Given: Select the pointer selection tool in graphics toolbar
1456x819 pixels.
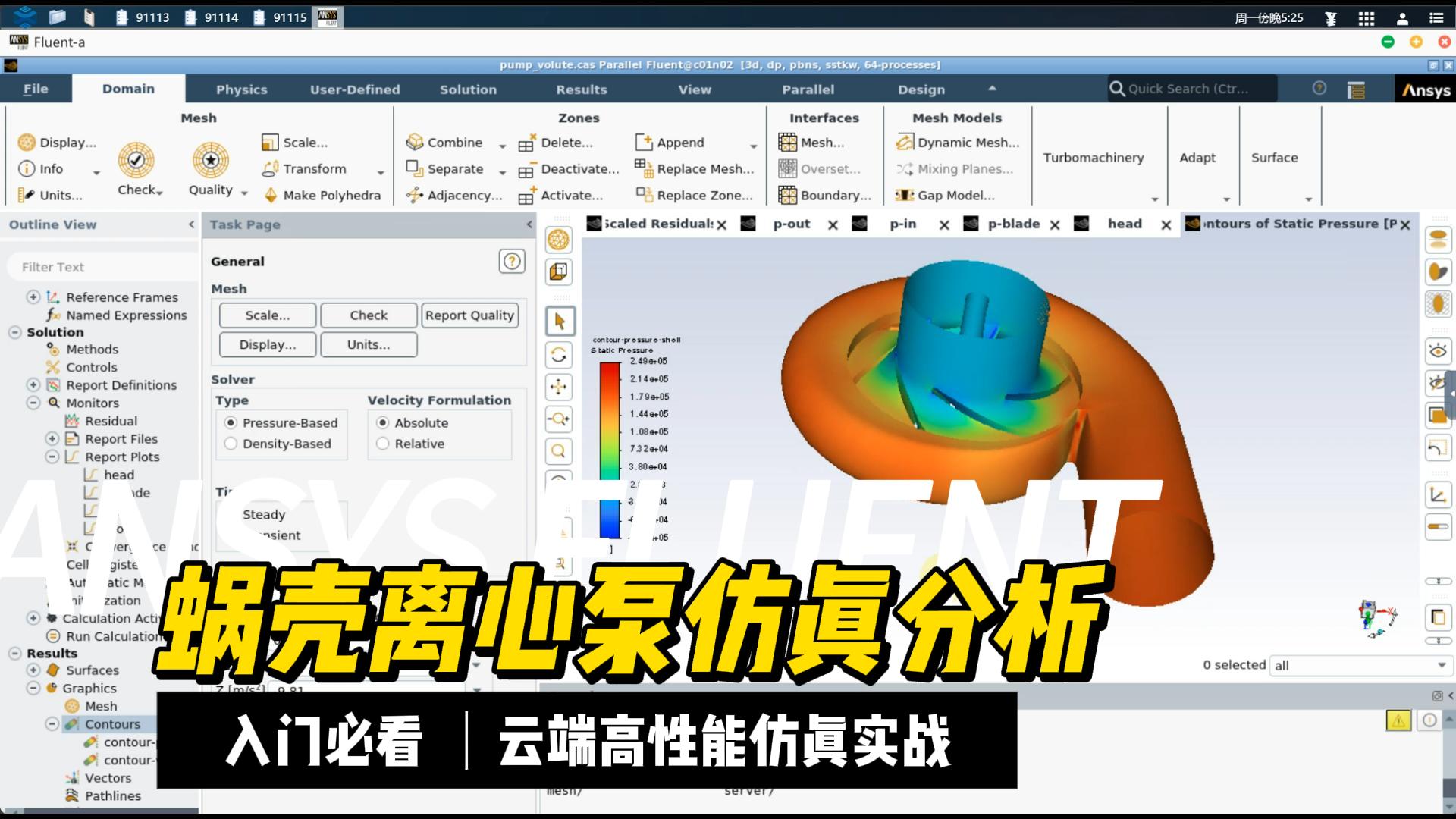Looking at the screenshot, I should click(559, 321).
